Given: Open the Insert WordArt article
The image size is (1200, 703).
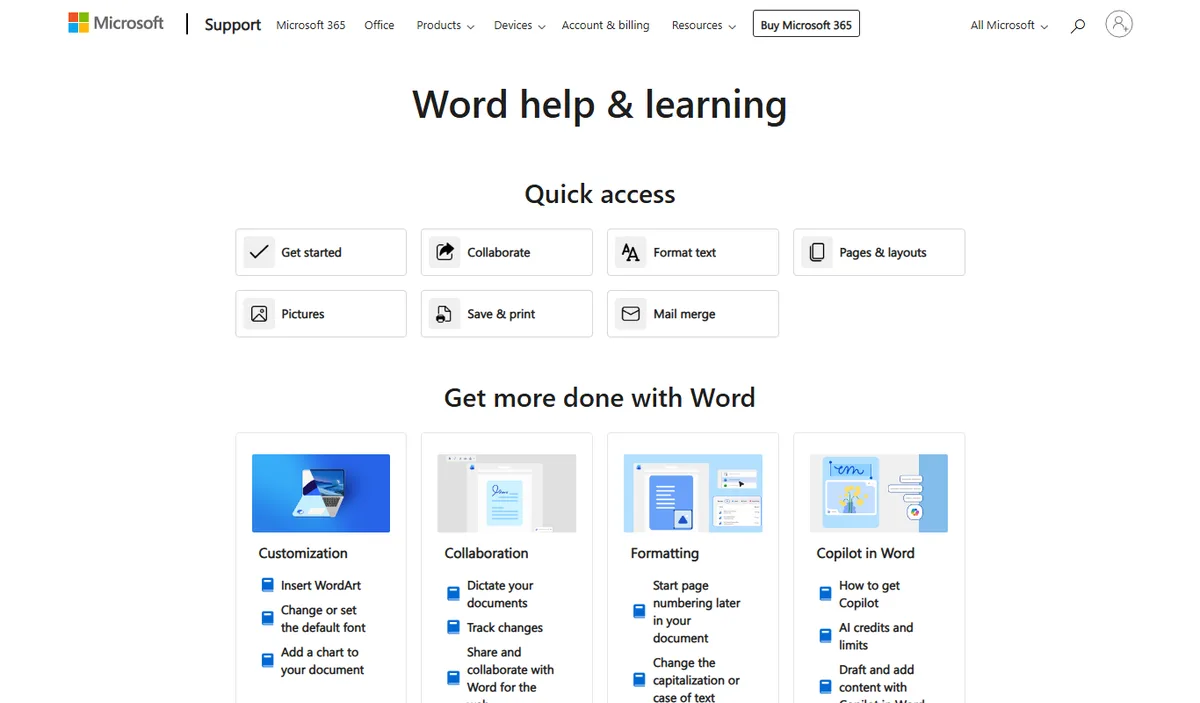Looking at the screenshot, I should click(x=321, y=585).
